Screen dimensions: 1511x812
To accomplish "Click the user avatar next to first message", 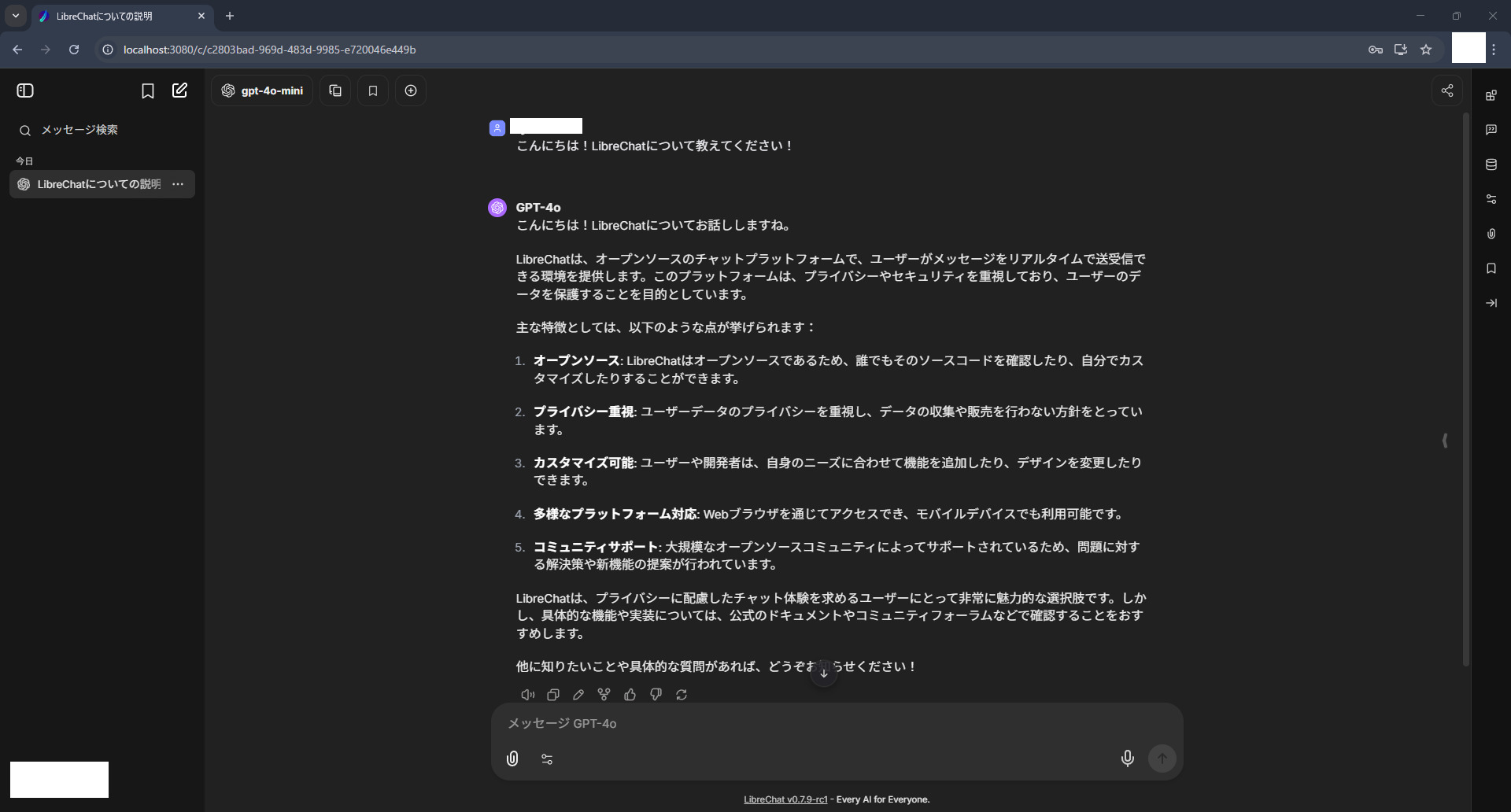I will 497,128.
